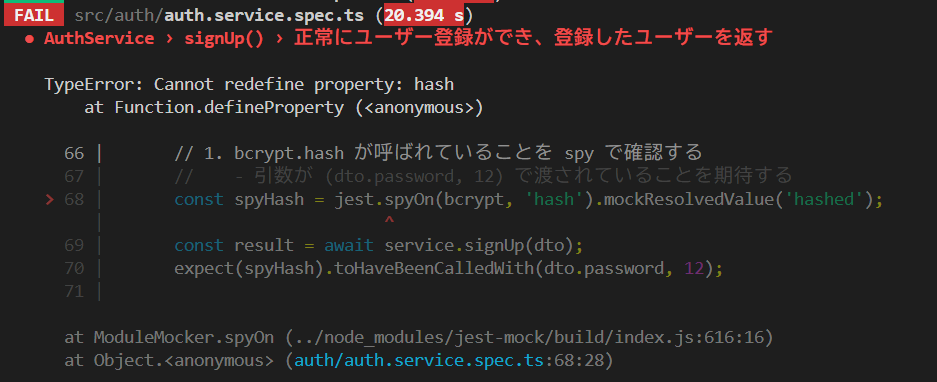Click the 'const result = await service.signUp(dto);' line
The height and width of the screenshot is (382, 937).
click(378, 246)
